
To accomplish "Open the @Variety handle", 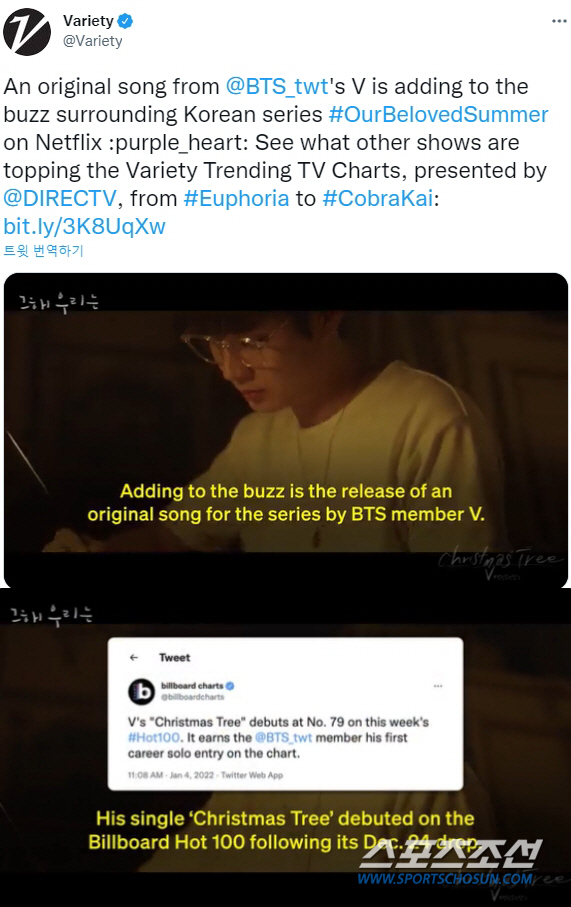I will pyautogui.click(x=93, y=41).
